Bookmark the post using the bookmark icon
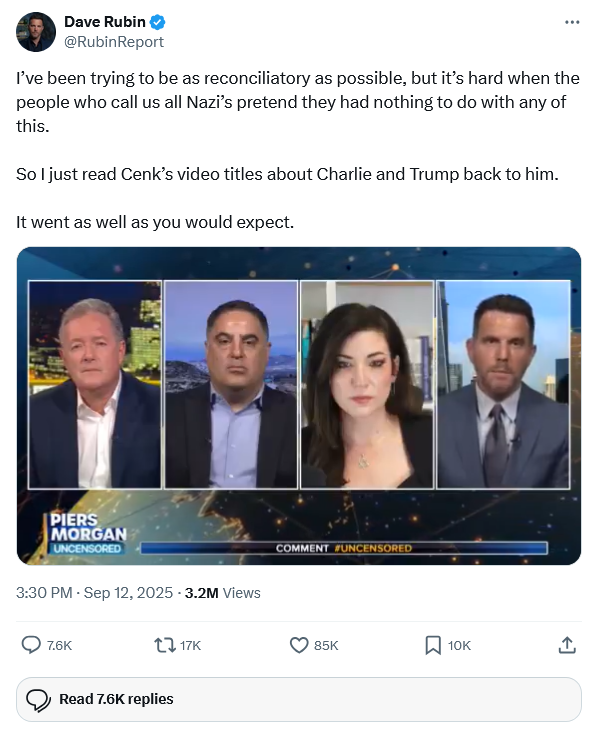The width and height of the screenshot is (598, 730). click(433, 645)
